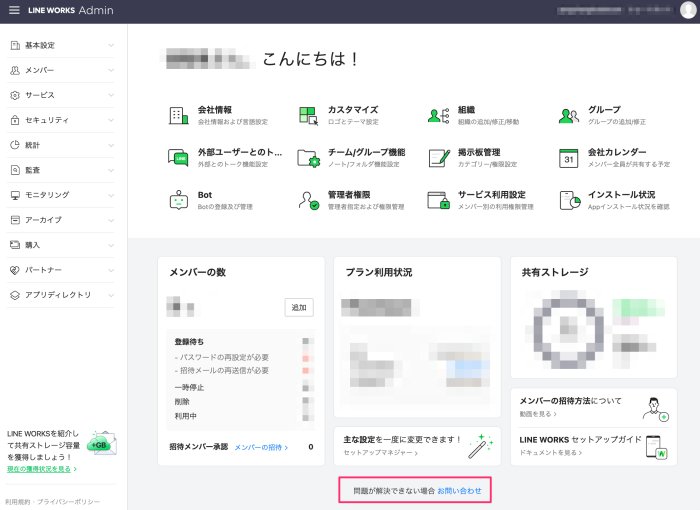This screenshot has height=510, width=700.
Task: Expand the モニタリング chevron
Action: tap(111, 195)
